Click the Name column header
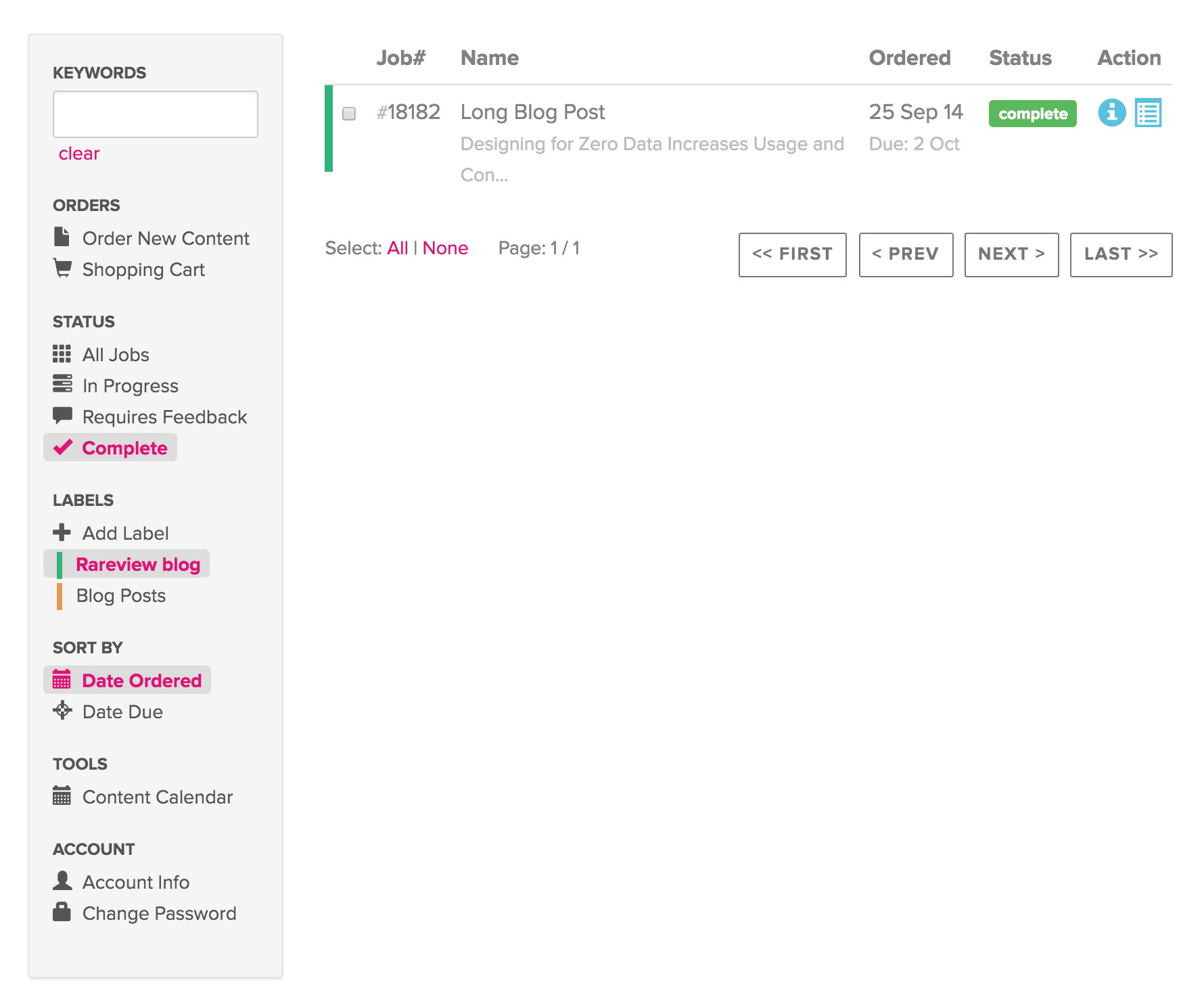Viewport: 1204px width, 1001px height. point(490,57)
